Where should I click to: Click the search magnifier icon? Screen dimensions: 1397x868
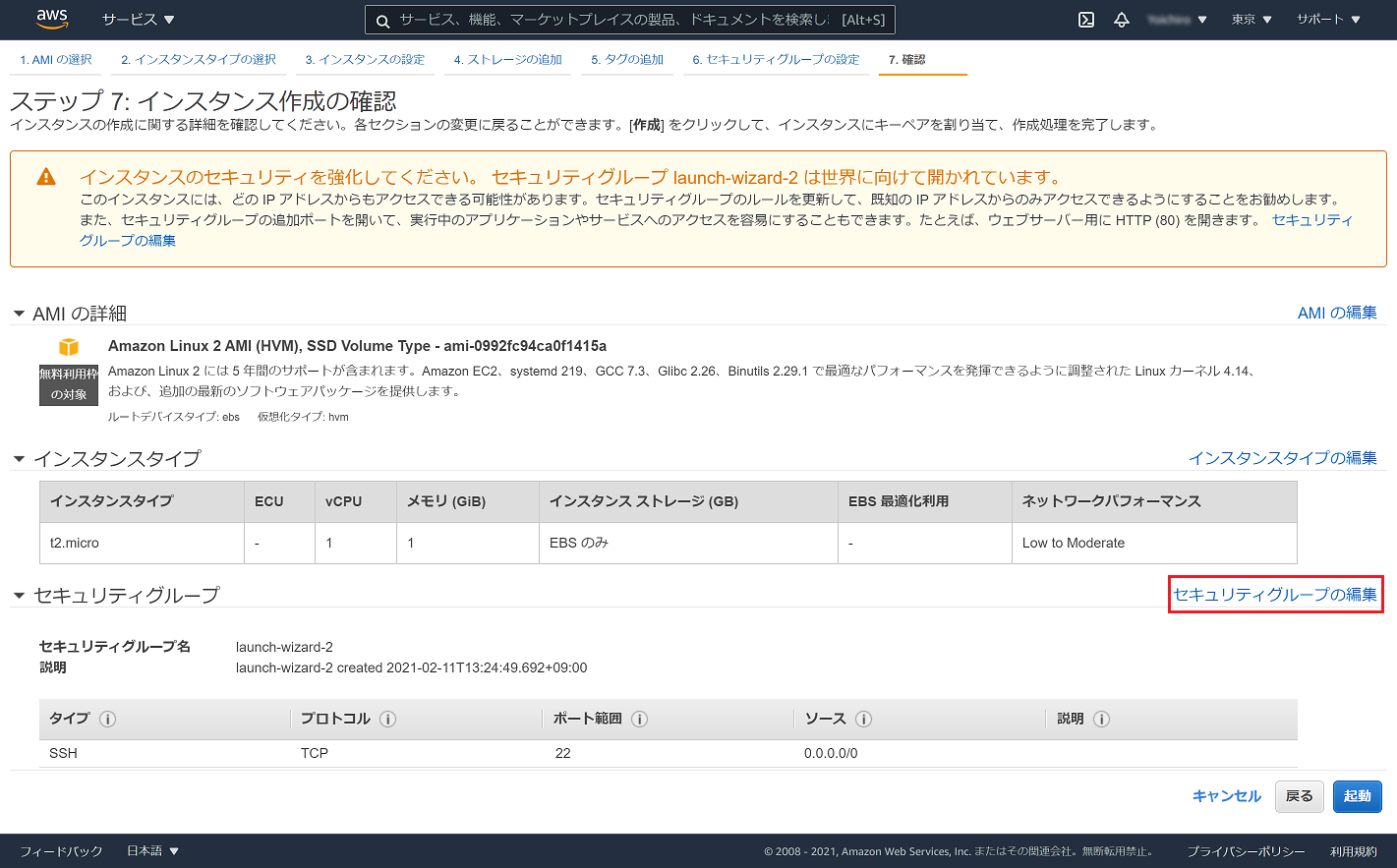point(380,19)
